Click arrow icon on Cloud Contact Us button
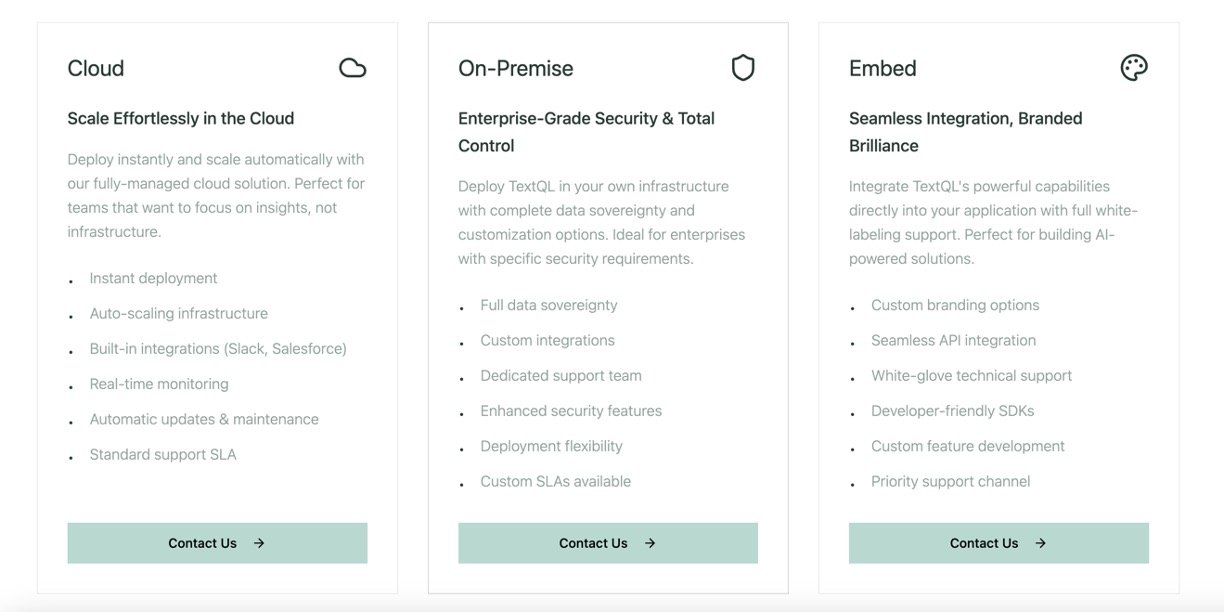 point(259,543)
